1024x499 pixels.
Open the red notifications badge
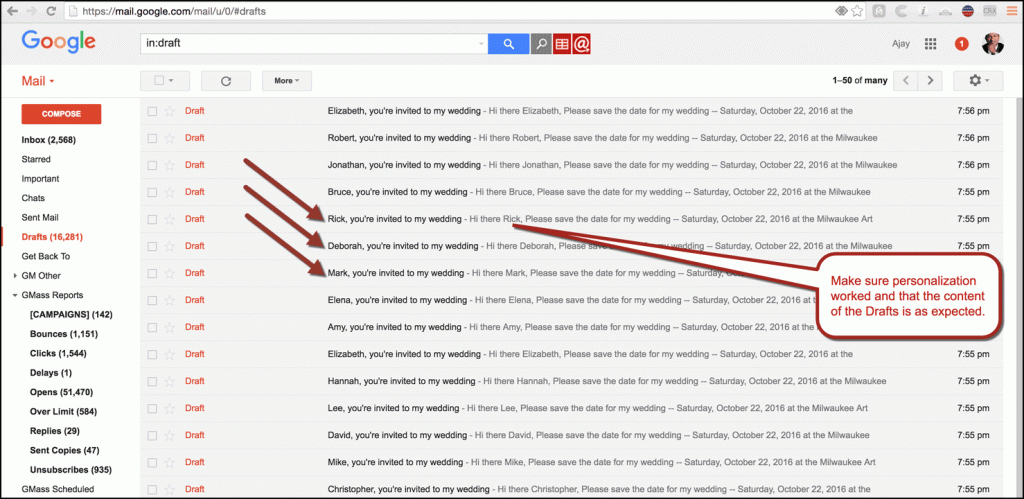coord(961,44)
